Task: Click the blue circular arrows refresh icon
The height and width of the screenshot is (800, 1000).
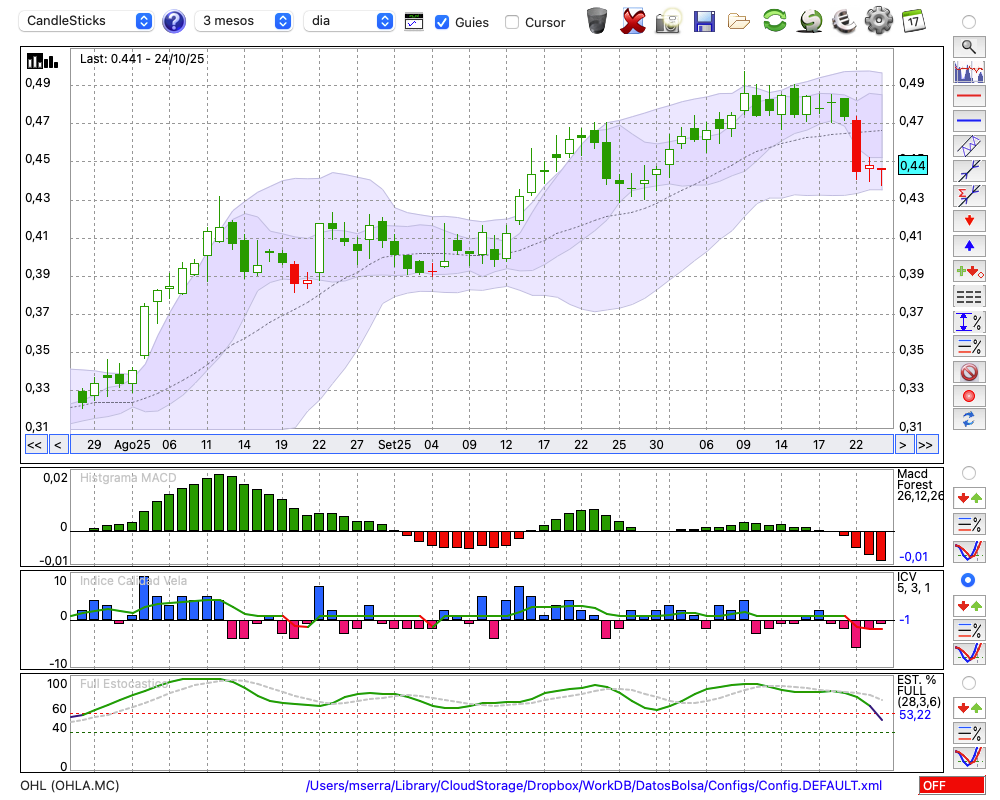Action: click(969, 419)
